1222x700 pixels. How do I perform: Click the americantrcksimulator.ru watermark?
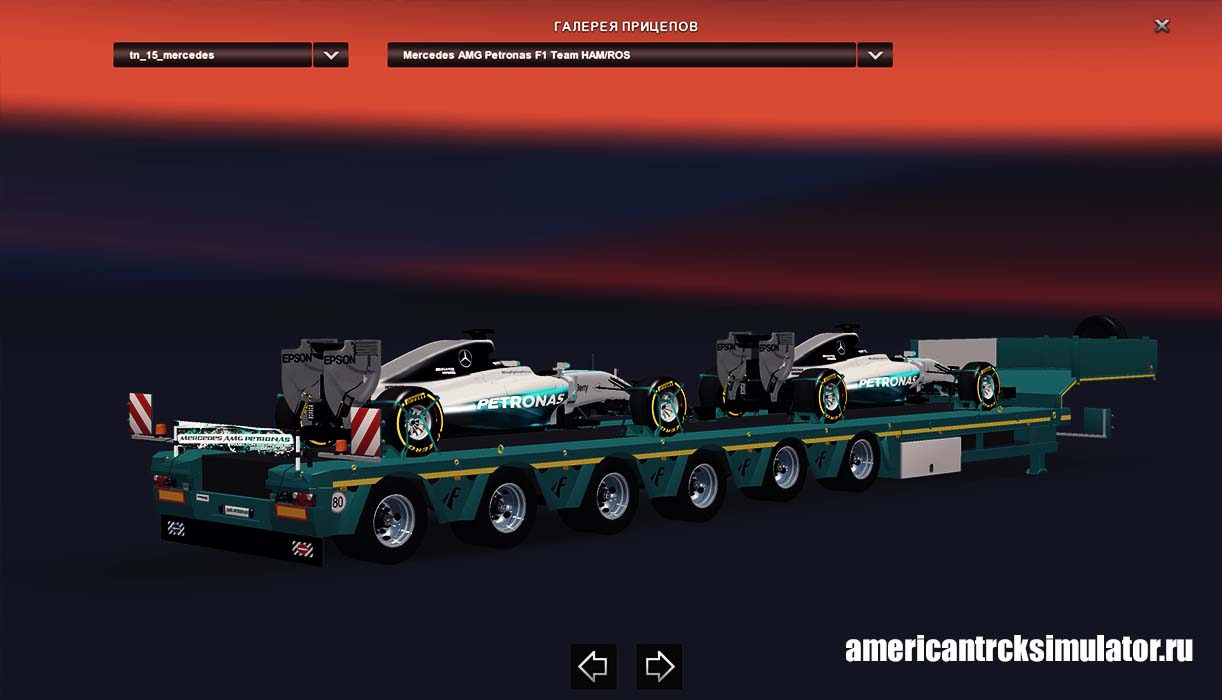coord(1019,650)
